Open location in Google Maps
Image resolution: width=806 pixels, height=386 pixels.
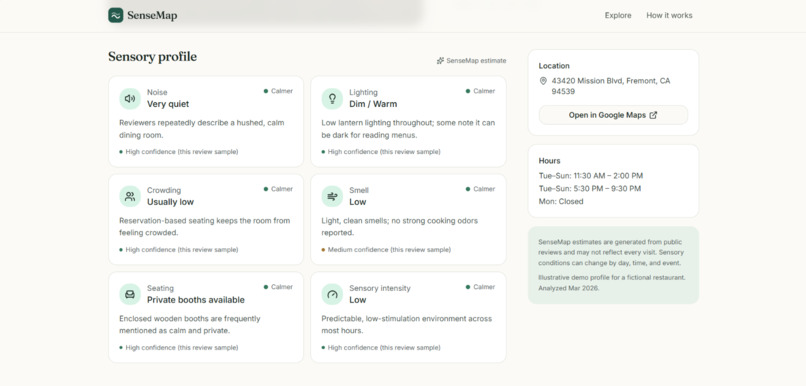point(613,115)
